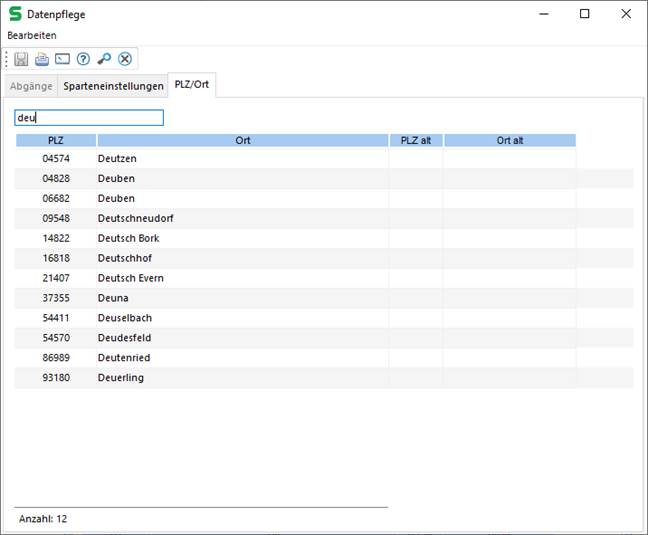The width and height of the screenshot is (648, 535).
Task: Click the search field containing 'deu'
Action: click(x=88, y=118)
